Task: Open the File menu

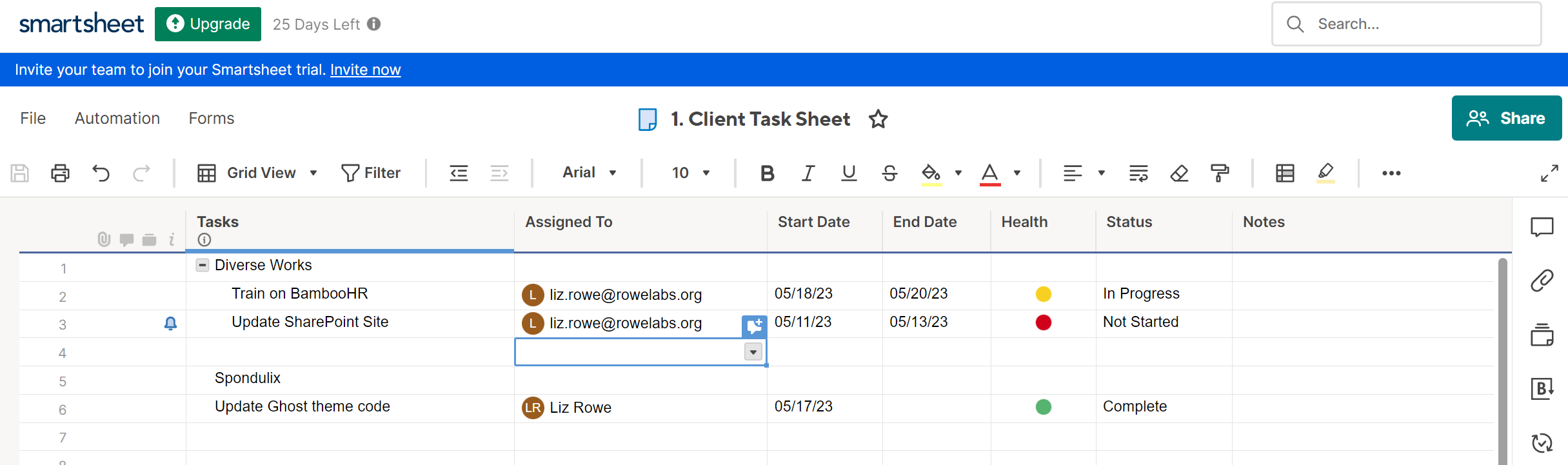Action: click(33, 118)
